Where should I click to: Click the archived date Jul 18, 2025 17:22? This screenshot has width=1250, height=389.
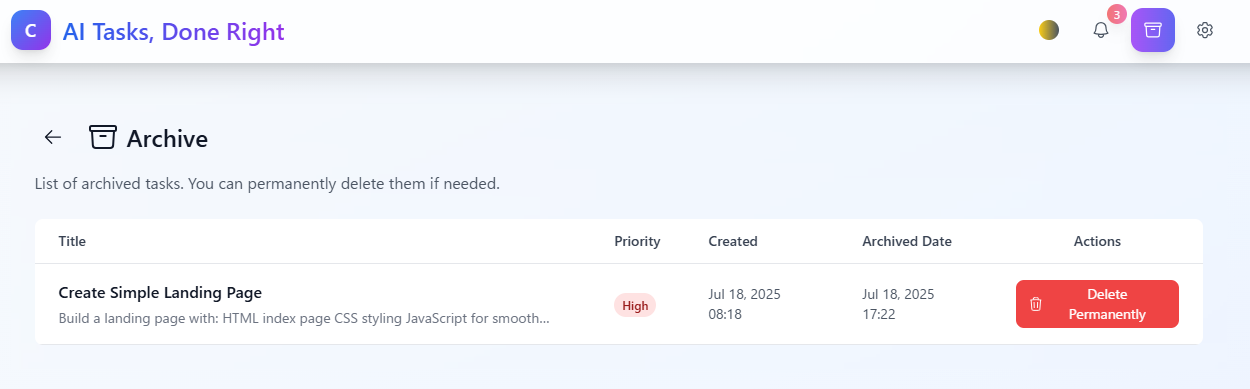point(898,304)
